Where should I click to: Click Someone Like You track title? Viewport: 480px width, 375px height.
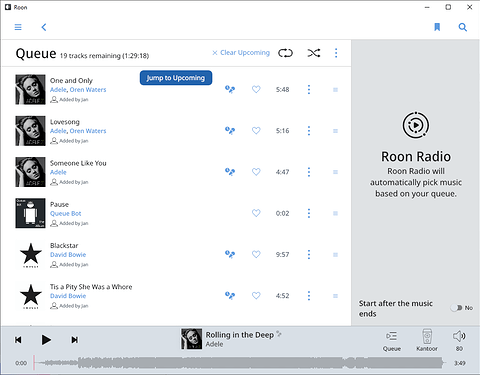pyautogui.click(x=78, y=163)
